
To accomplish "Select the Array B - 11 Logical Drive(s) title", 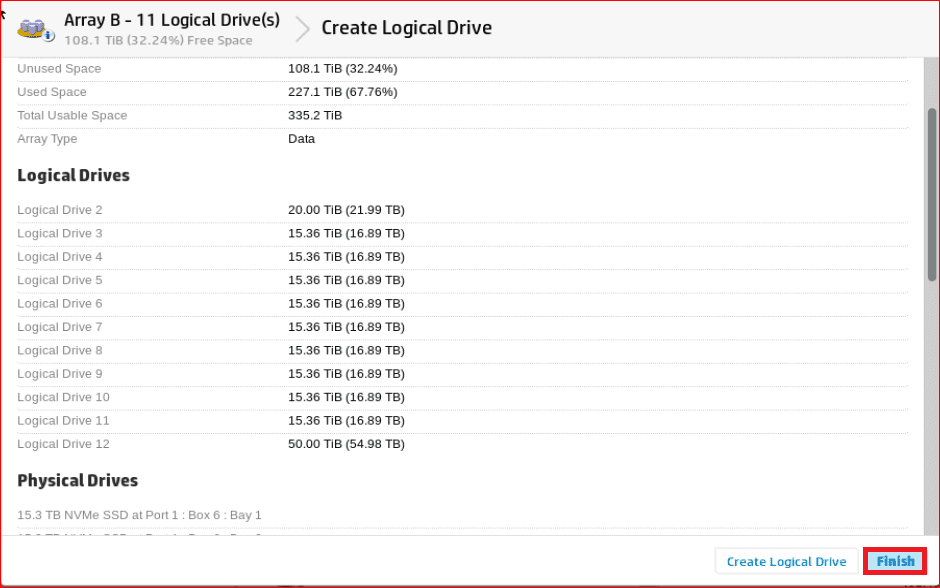I will tap(172, 20).
